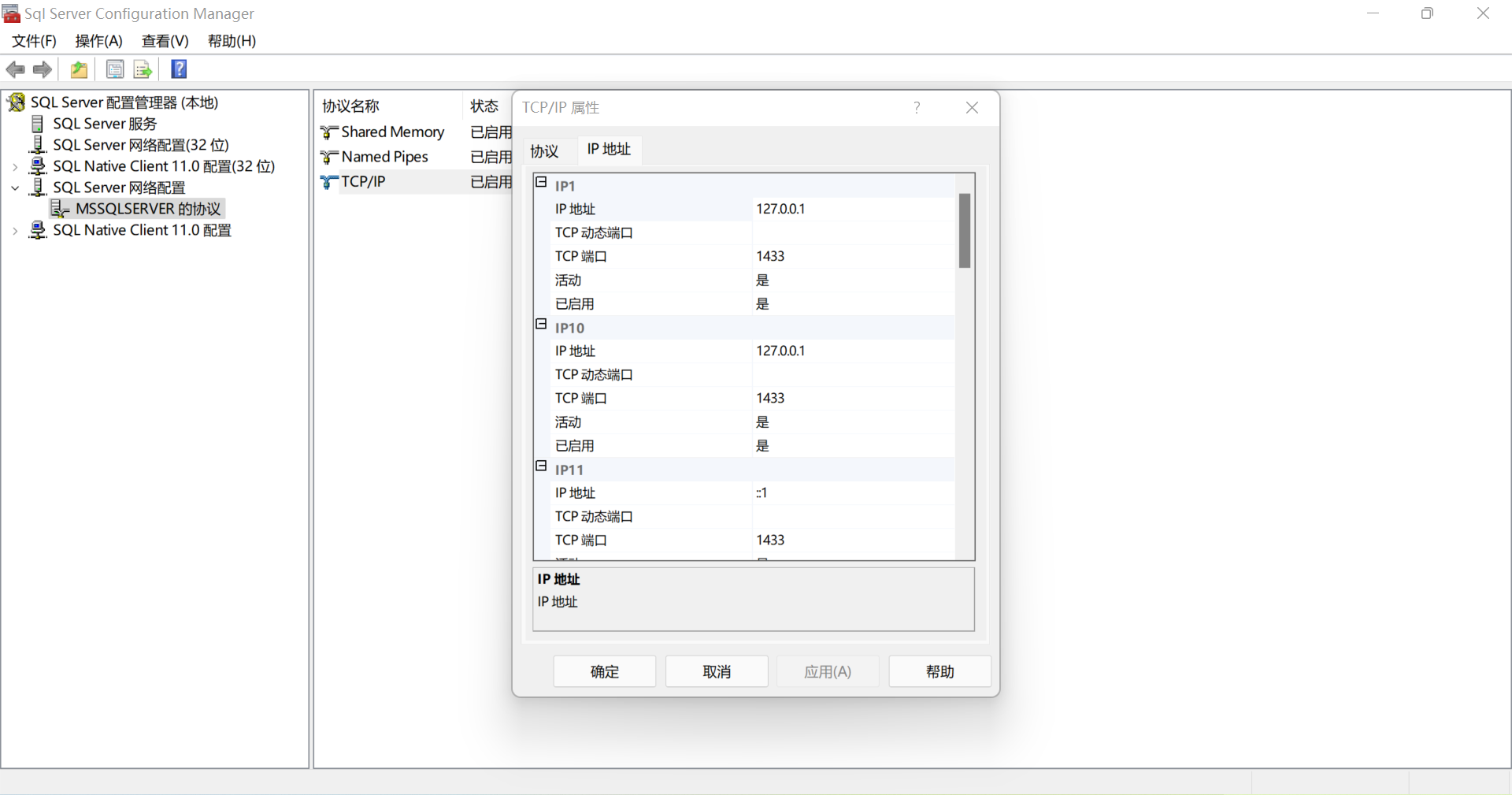Open the 文件(F) menu
Image resolution: width=1512 pixels, height=795 pixels.
click(34, 41)
